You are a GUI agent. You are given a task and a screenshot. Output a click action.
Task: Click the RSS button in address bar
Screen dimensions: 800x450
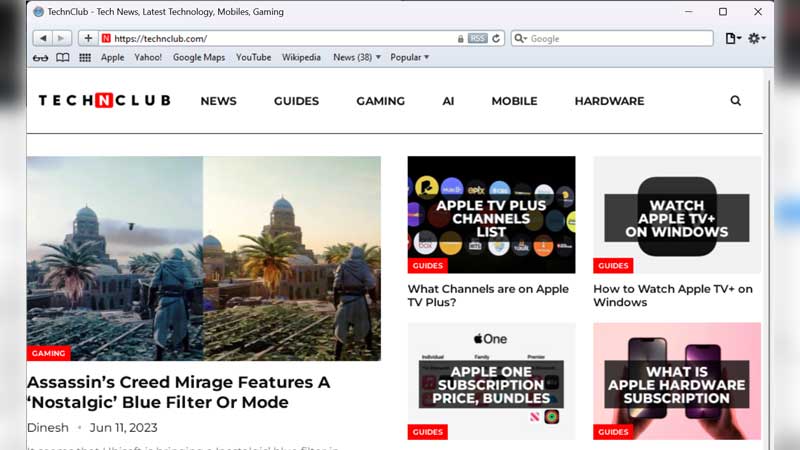click(x=478, y=38)
